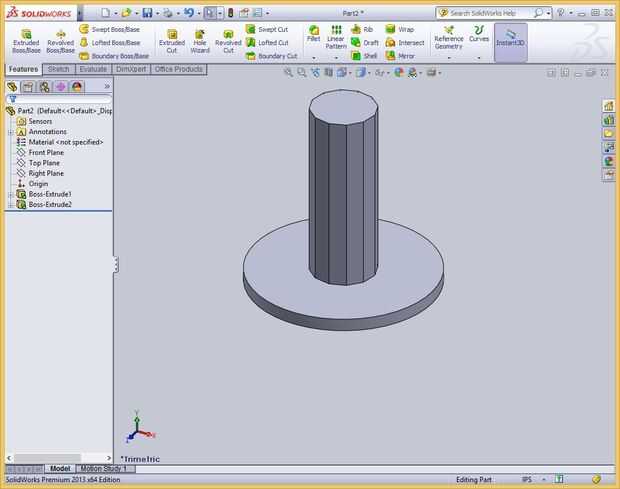
Task: Open the Hole Wizard
Action: tap(200, 41)
